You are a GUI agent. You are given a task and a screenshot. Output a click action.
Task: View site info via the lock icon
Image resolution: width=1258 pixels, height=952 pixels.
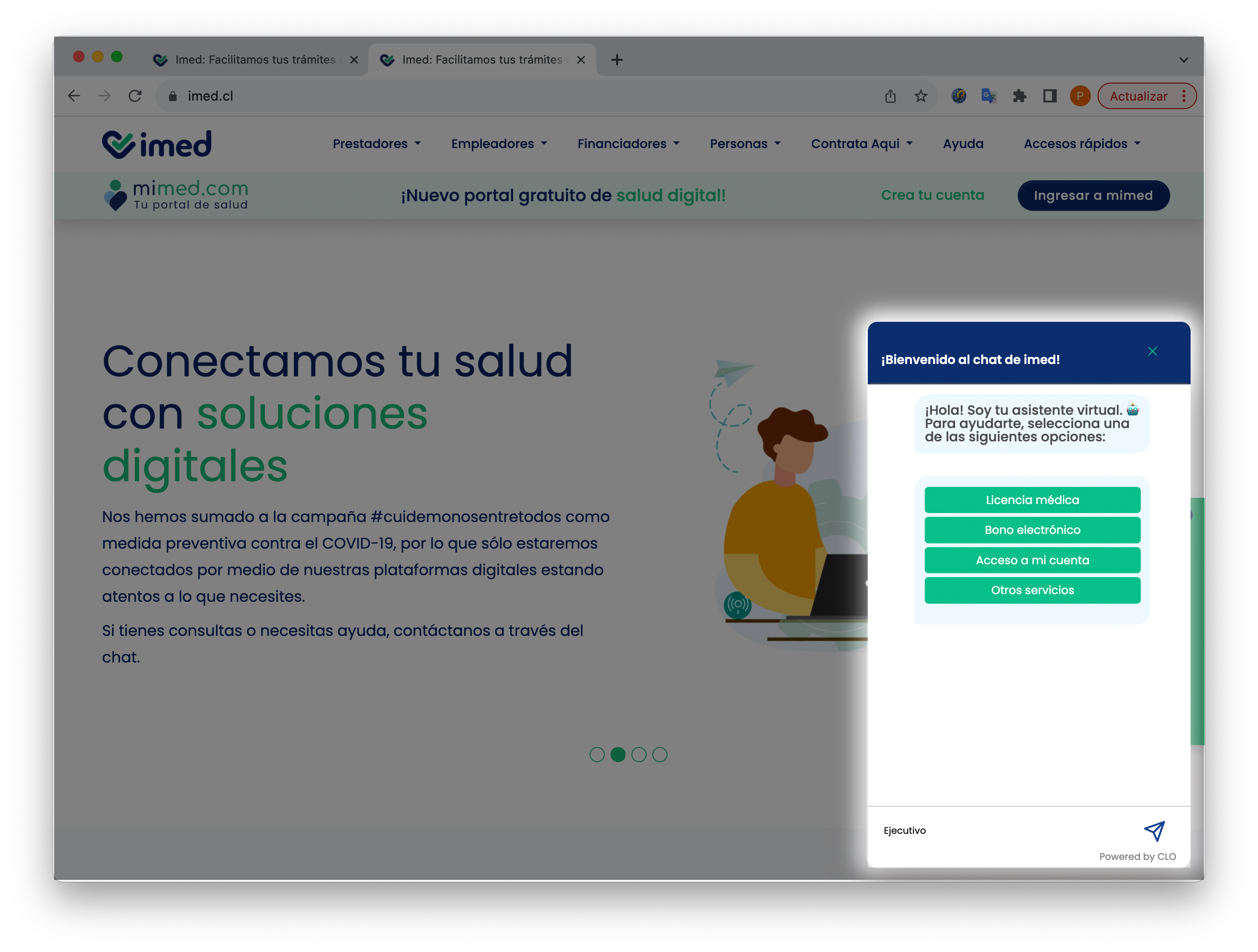[x=173, y=96]
